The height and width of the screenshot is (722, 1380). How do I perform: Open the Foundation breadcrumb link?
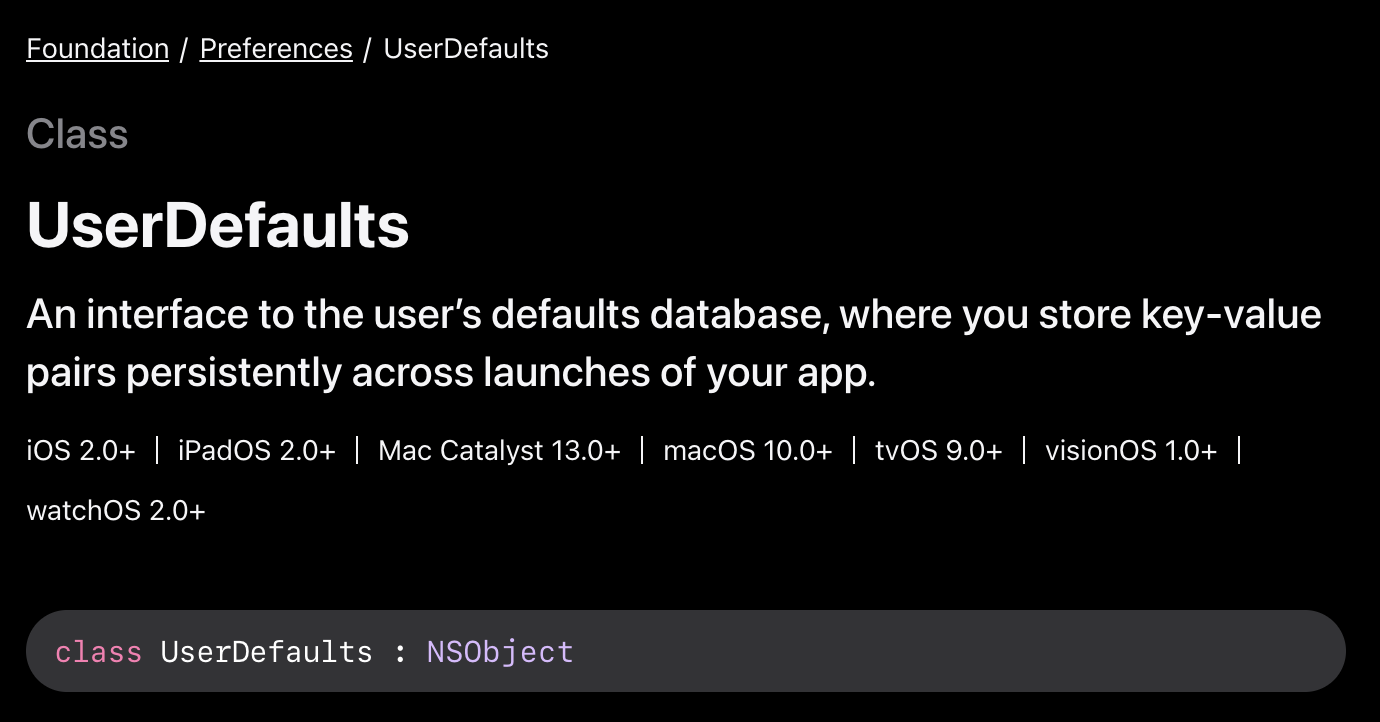pos(97,49)
